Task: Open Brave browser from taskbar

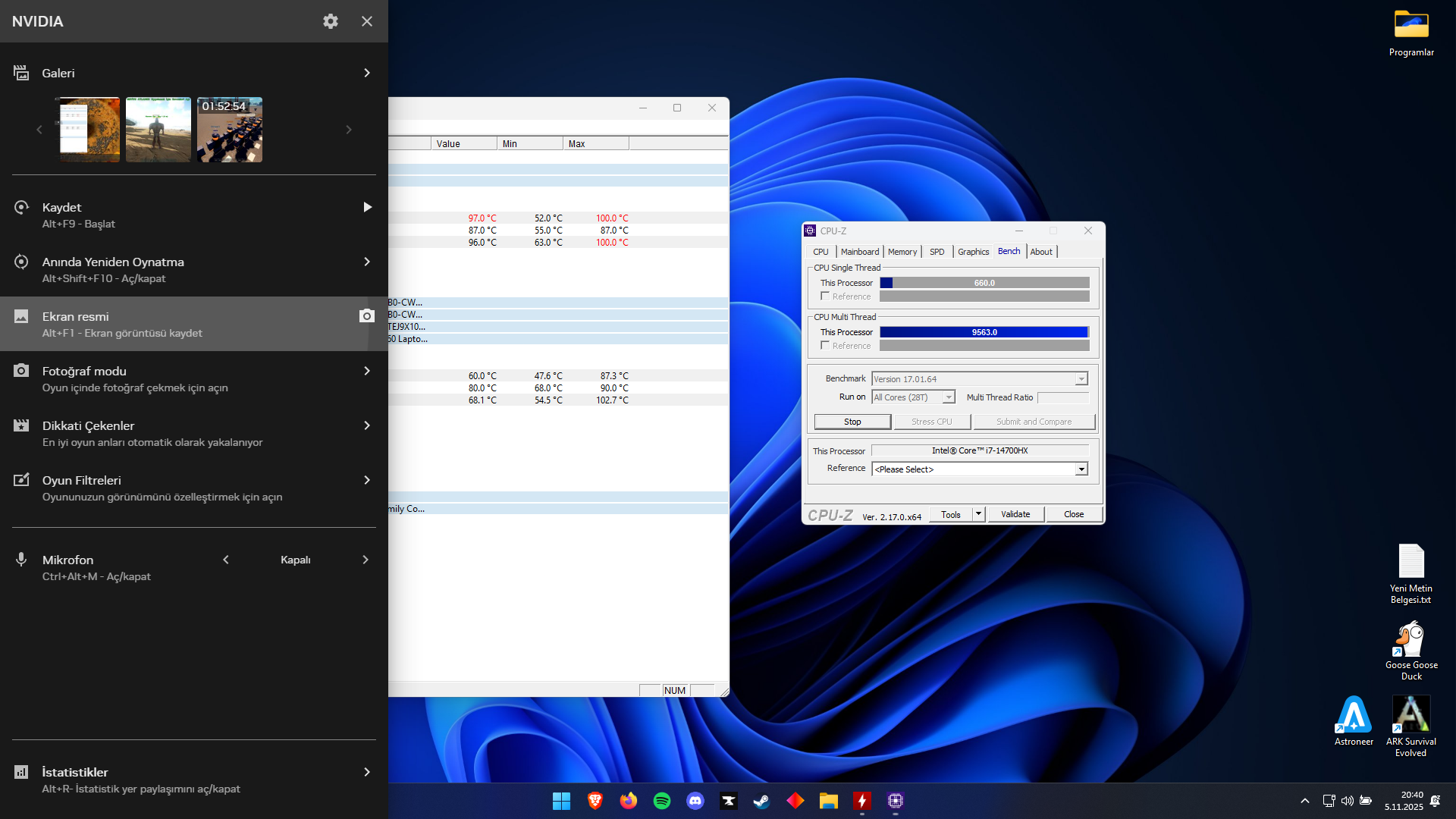Action: (x=595, y=801)
